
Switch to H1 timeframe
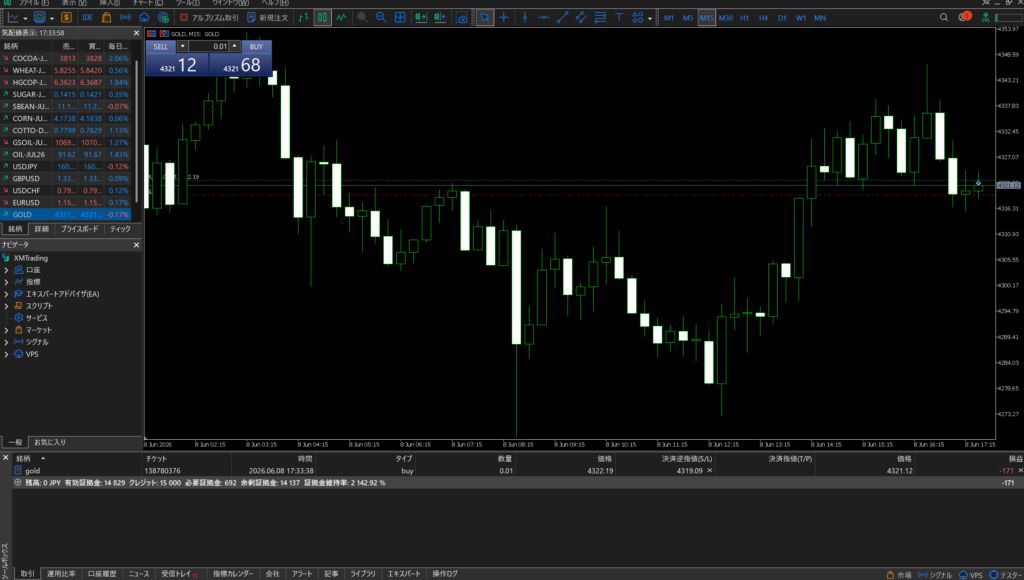coord(744,18)
